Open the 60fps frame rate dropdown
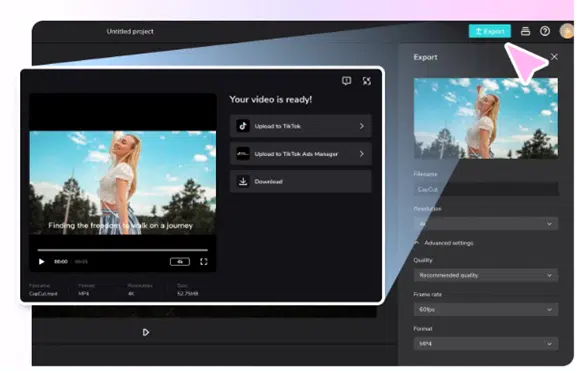This screenshot has width=576, height=372. 486,310
